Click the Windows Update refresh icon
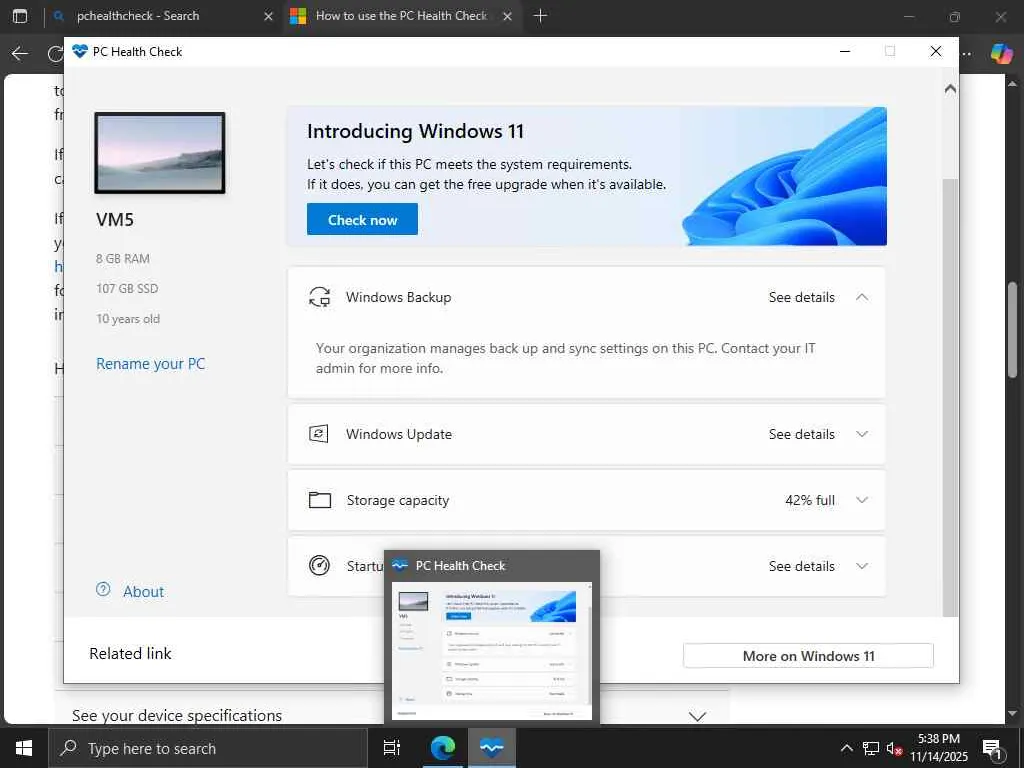Image resolution: width=1024 pixels, height=768 pixels. (x=319, y=434)
